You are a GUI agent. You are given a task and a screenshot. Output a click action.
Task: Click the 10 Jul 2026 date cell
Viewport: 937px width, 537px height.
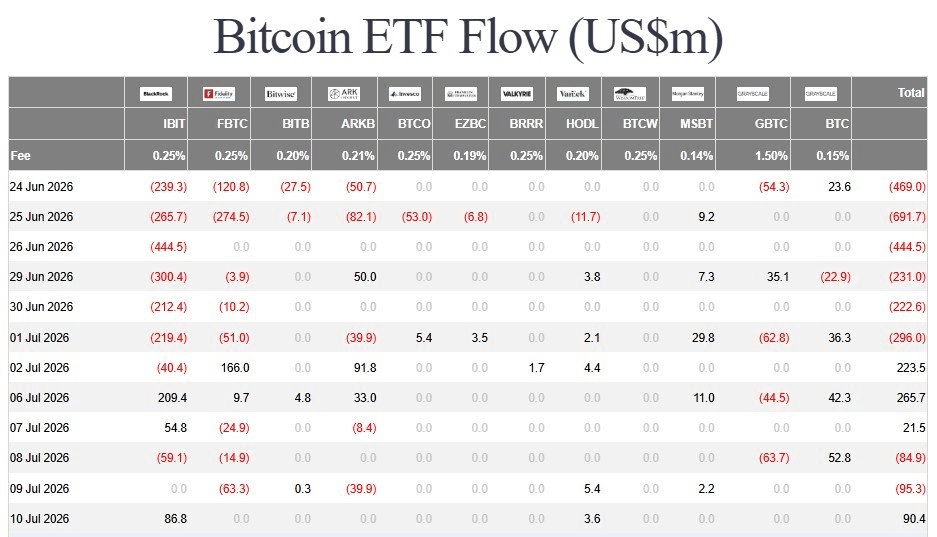tap(39, 518)
